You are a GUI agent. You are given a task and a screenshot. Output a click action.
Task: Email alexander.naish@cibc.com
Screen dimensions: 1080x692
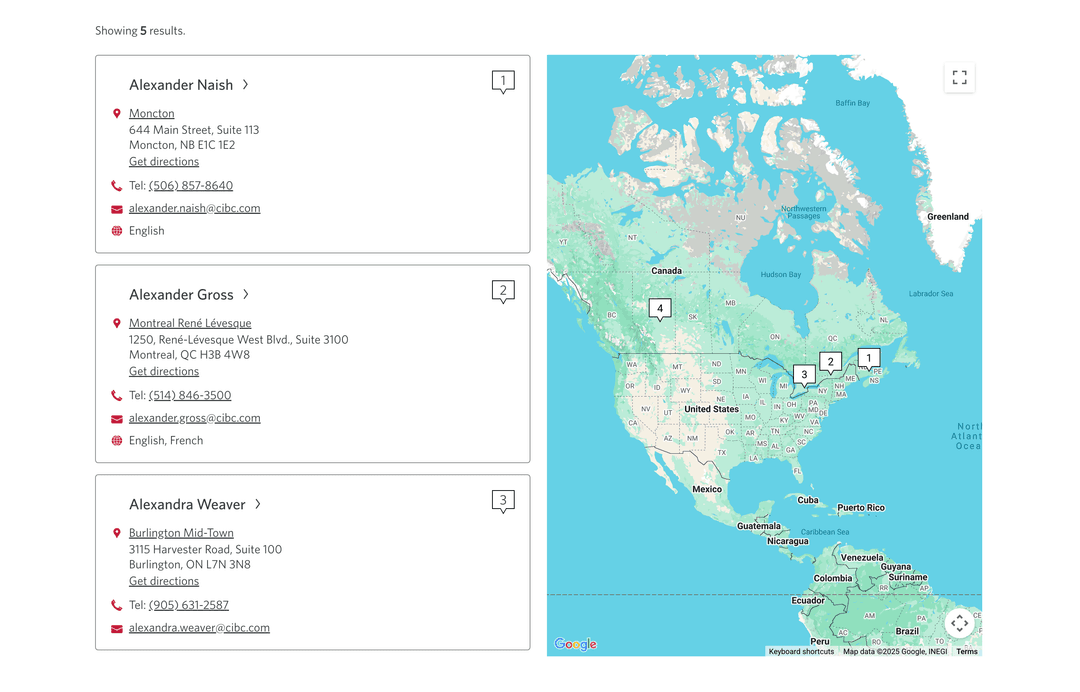[x=194, y=208]
